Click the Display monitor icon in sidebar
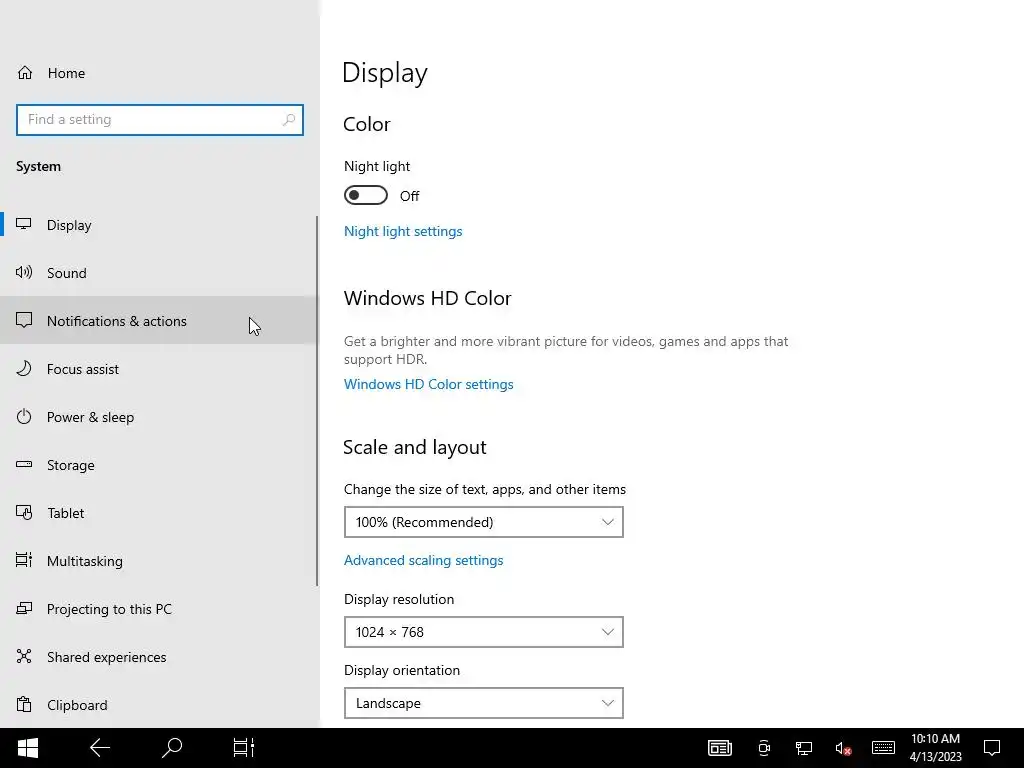 pos(24,225)
